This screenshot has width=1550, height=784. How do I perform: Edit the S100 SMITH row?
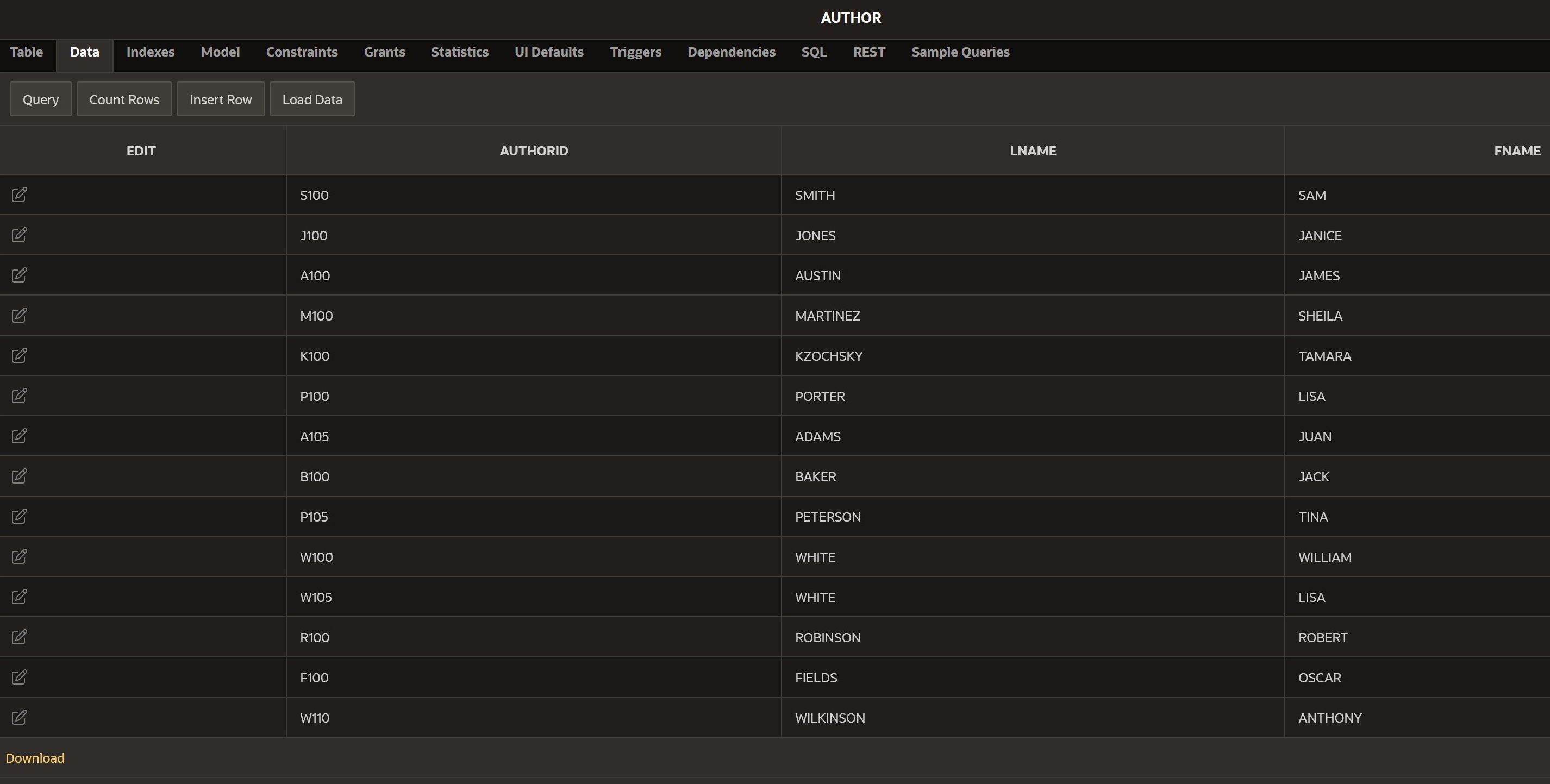[x=19, y=195]
